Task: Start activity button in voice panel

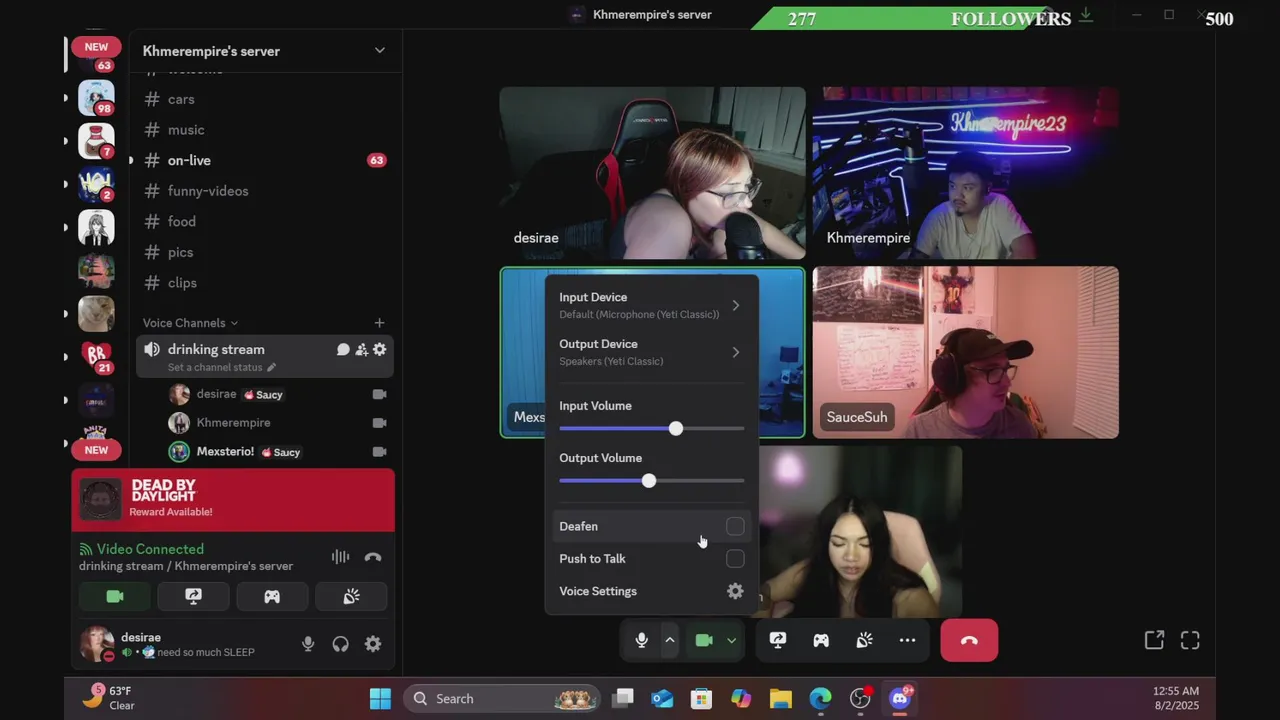Action: tap(272, 596)
